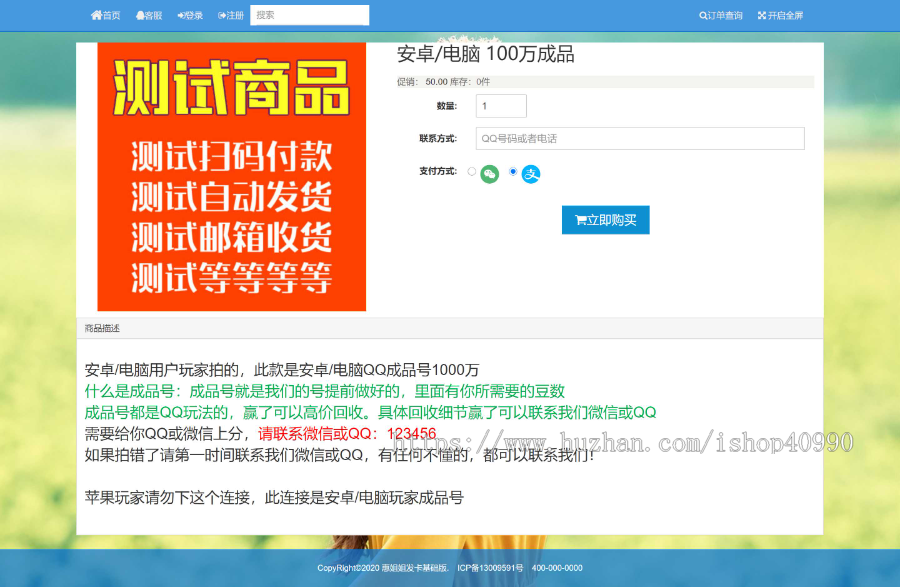Image resolution: width=900 pixels, height=587 pixels.
Task: Open 客服 customer service link
Action: pyautogui.click(x=149, y=15)
